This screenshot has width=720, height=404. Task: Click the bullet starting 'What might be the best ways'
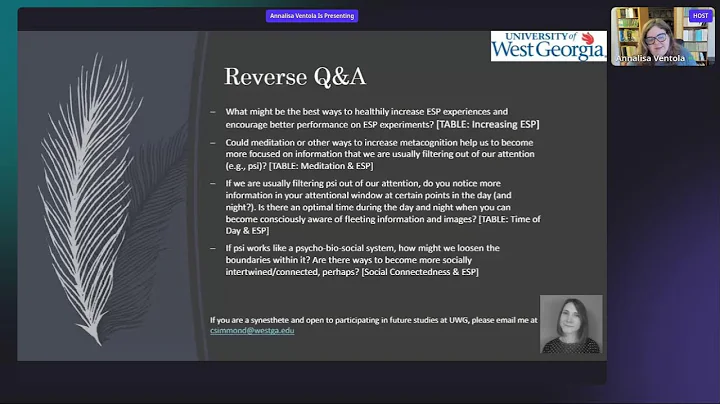(382, 118)
